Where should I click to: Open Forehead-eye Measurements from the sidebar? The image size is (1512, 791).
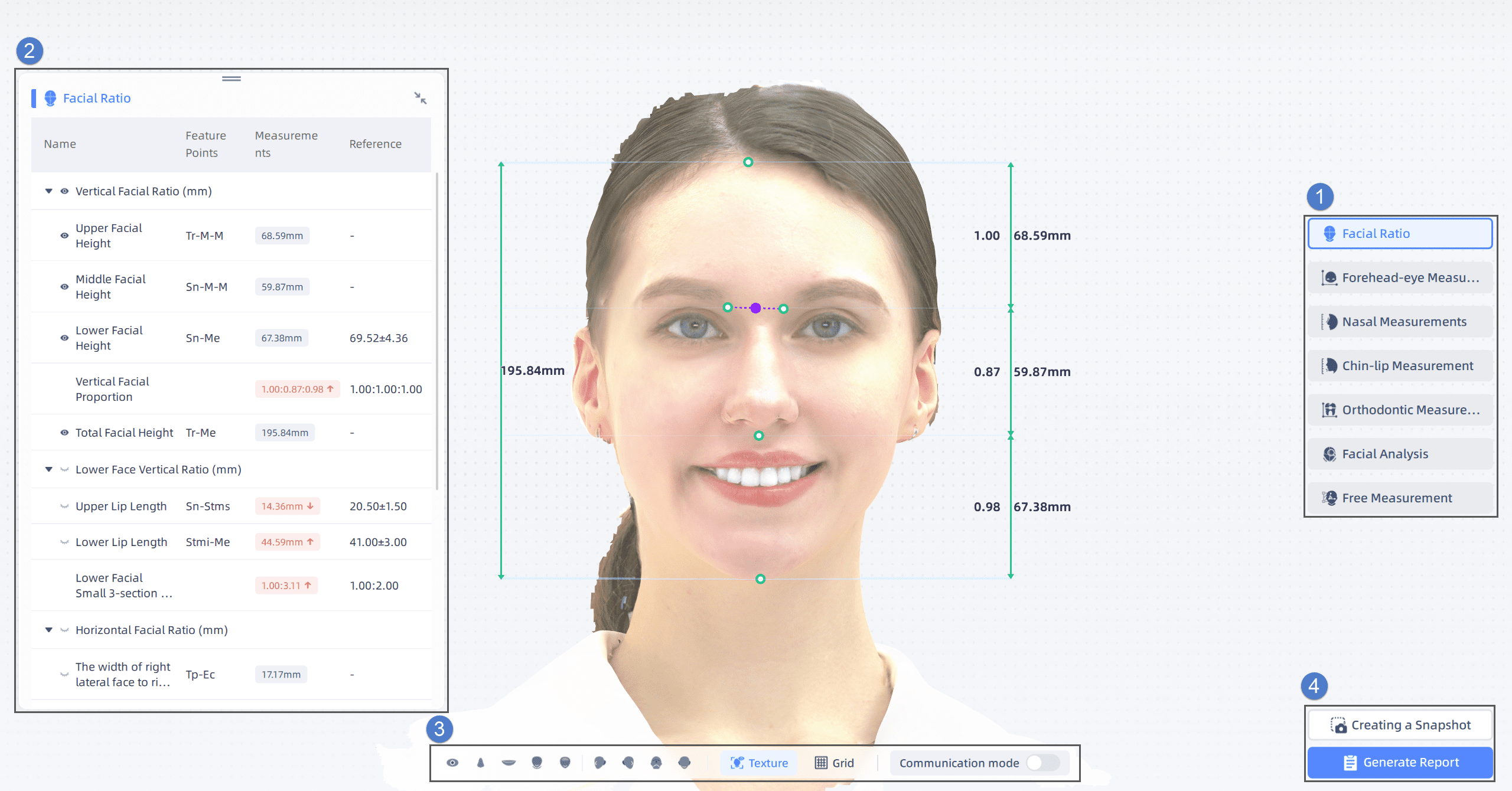point(1400,277)
